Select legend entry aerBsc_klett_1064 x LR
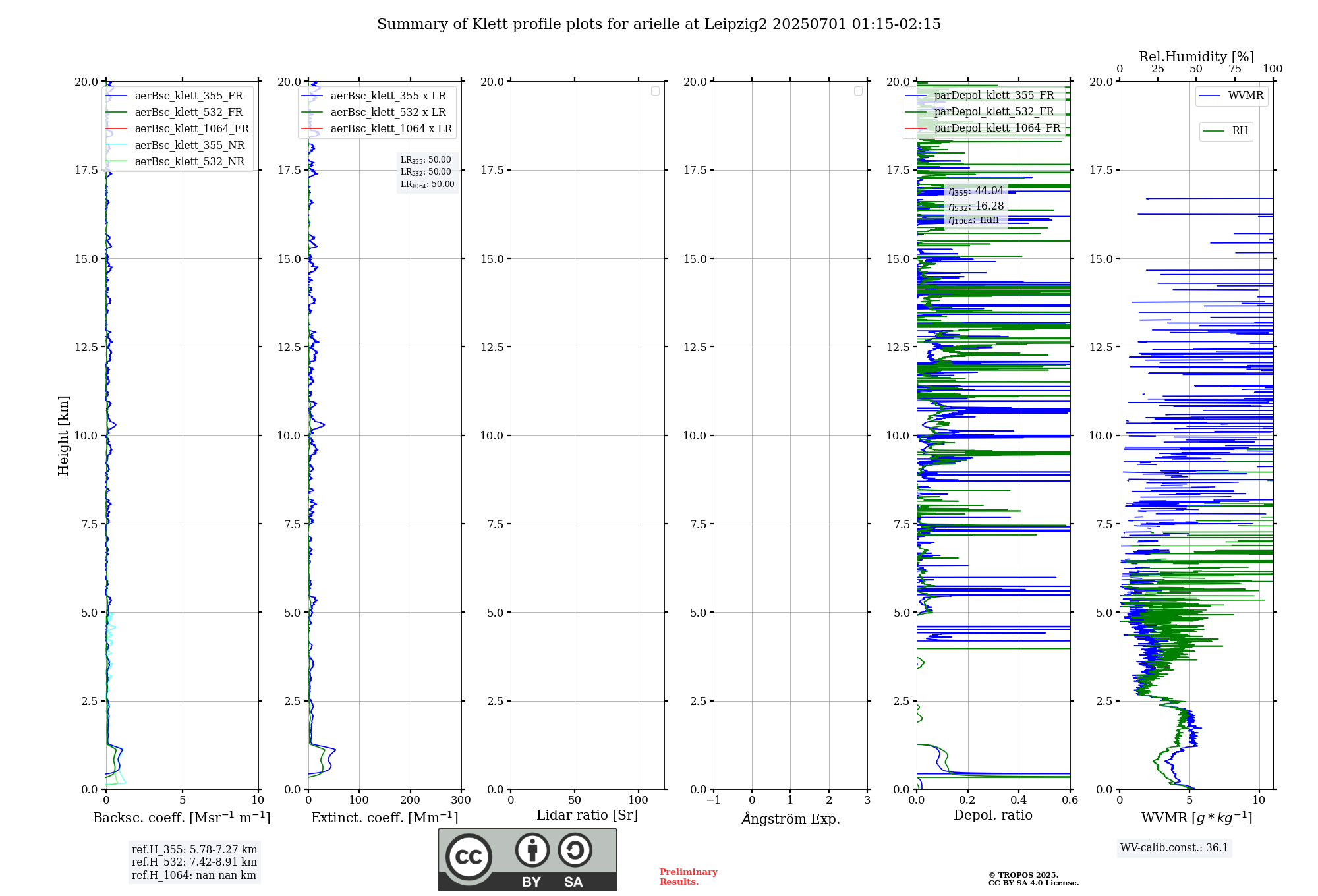Image resolution: width=1318 pixels, height=896 pixels. tap(377, 129)
